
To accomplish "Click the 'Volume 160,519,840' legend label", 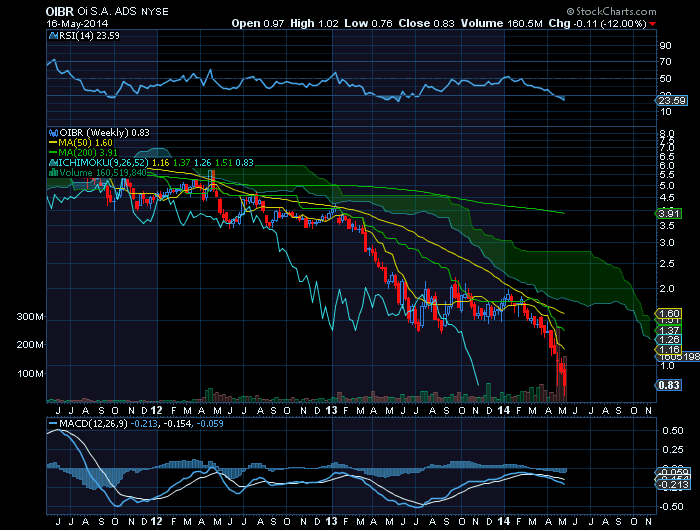I will coord(103,173).
